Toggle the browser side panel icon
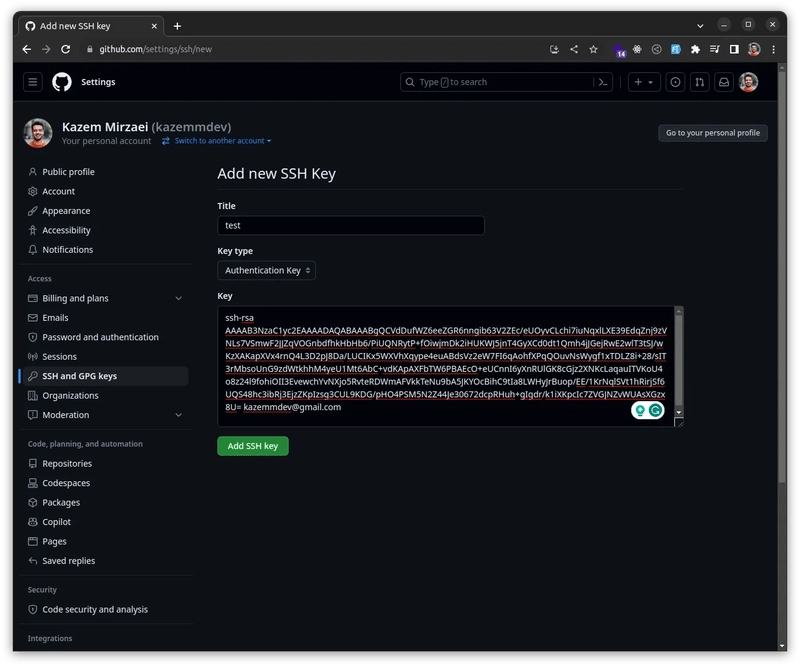The width and height of the screenshot is (800, 666). tap(734, 50)
